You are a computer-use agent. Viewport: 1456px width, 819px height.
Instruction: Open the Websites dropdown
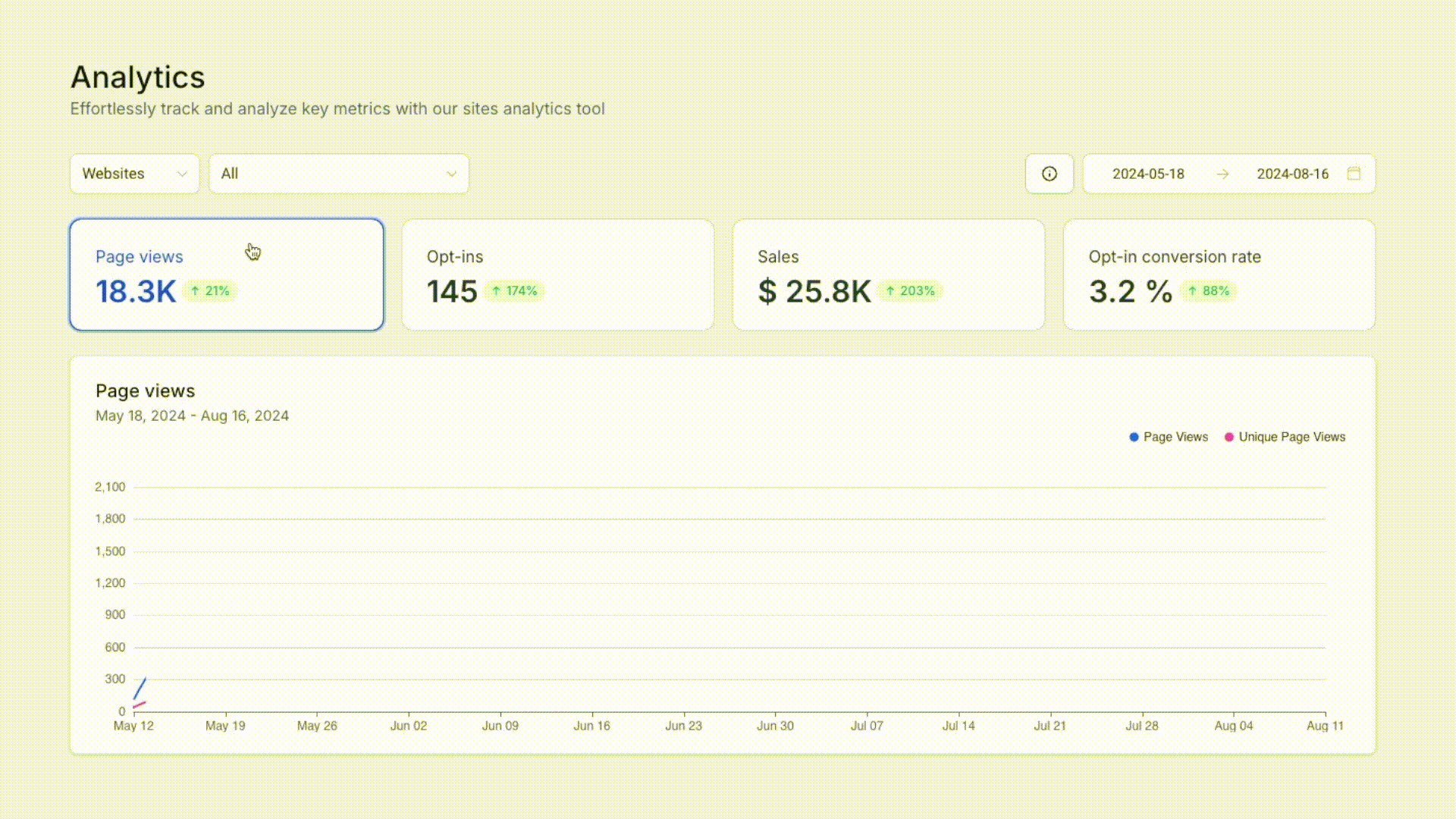coord(134,174)
